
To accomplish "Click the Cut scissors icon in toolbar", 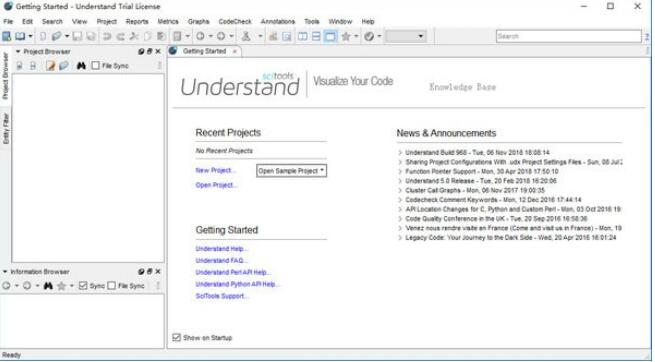I will 134,36.
